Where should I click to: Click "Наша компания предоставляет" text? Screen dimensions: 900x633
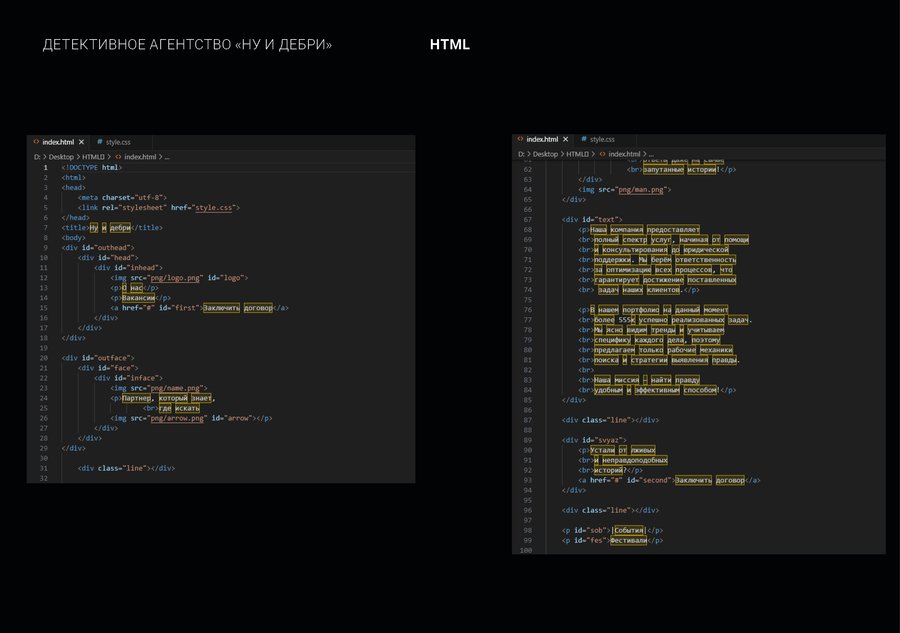point(645,230)
